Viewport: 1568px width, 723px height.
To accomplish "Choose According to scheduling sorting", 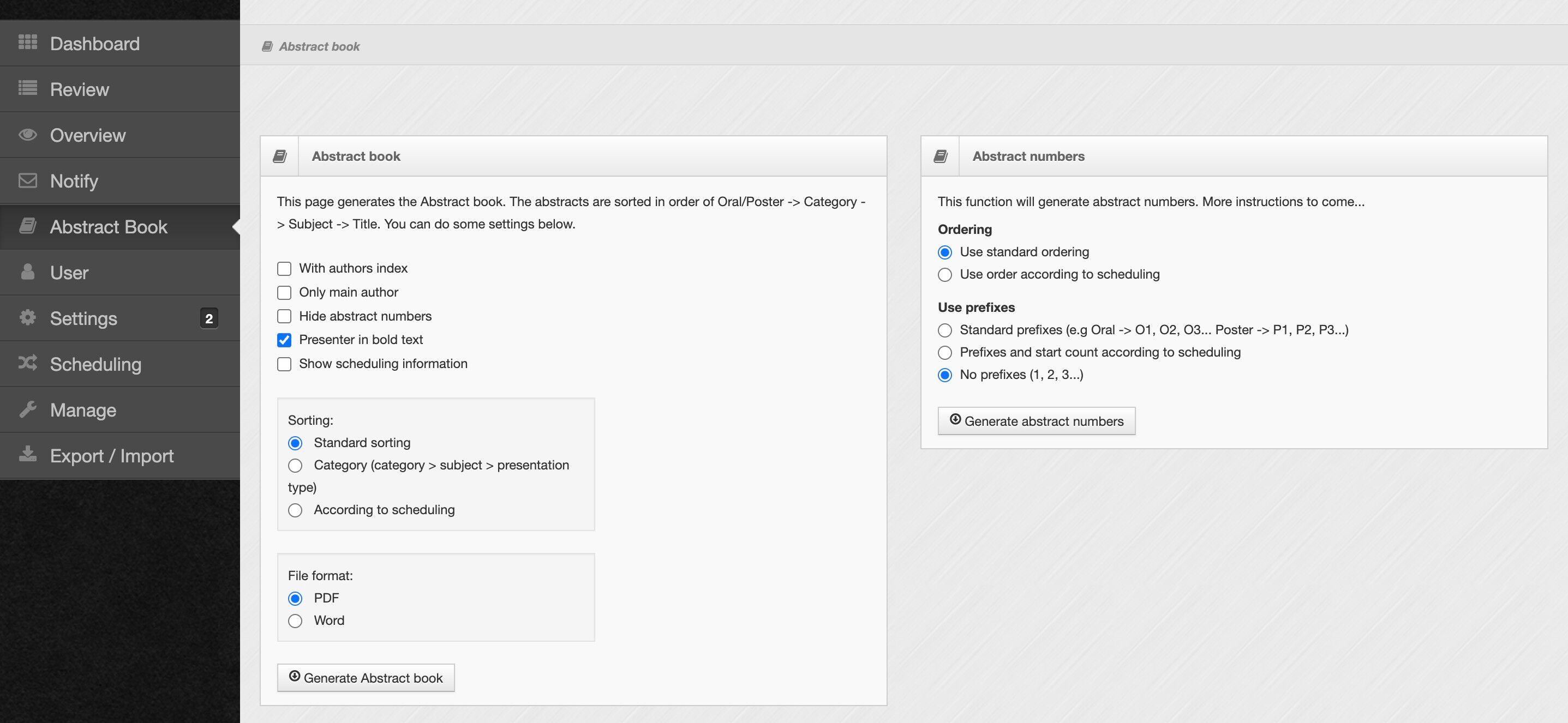I will point(295,510).
